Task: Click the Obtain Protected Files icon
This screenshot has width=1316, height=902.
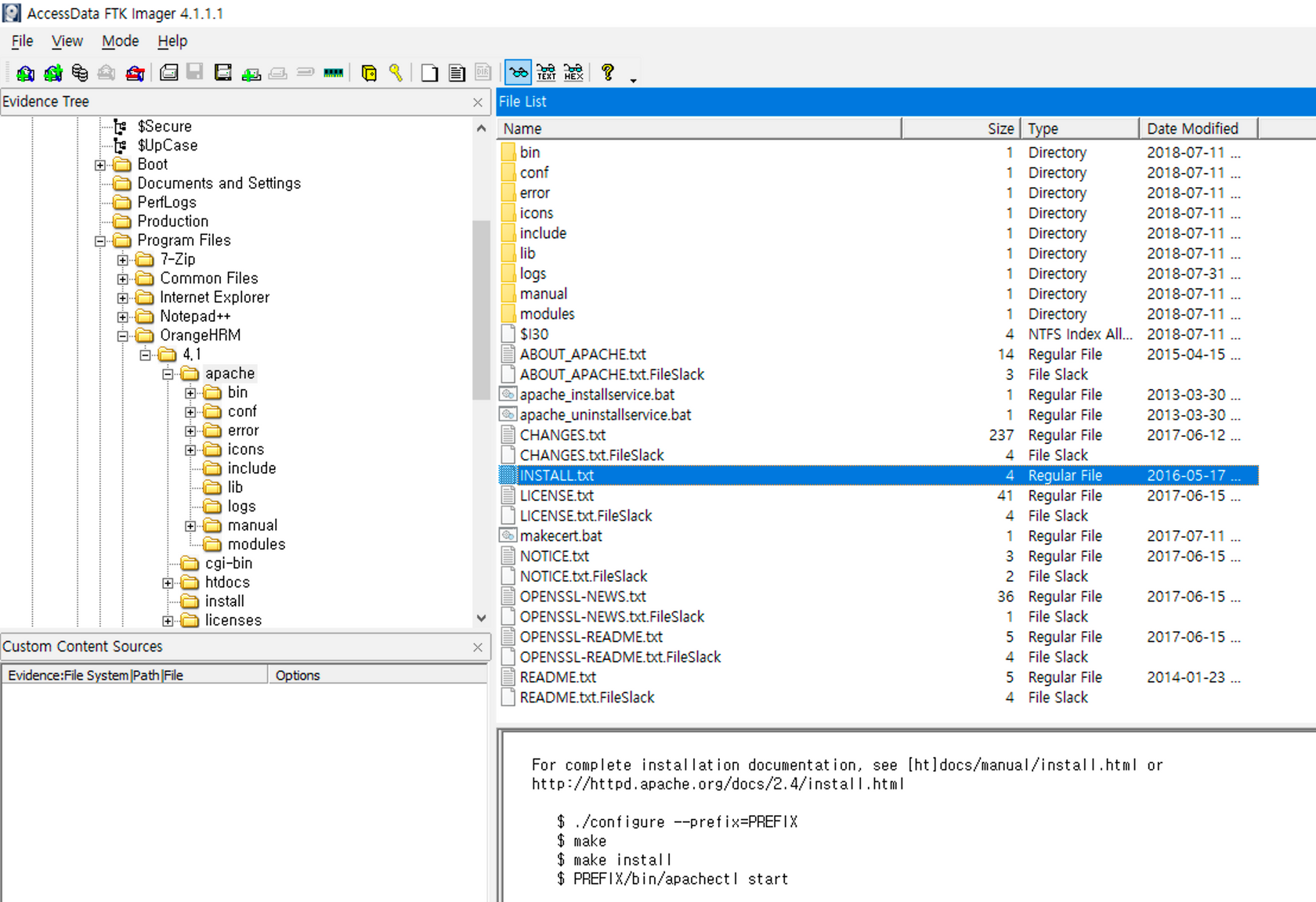Action: point(369,73)
